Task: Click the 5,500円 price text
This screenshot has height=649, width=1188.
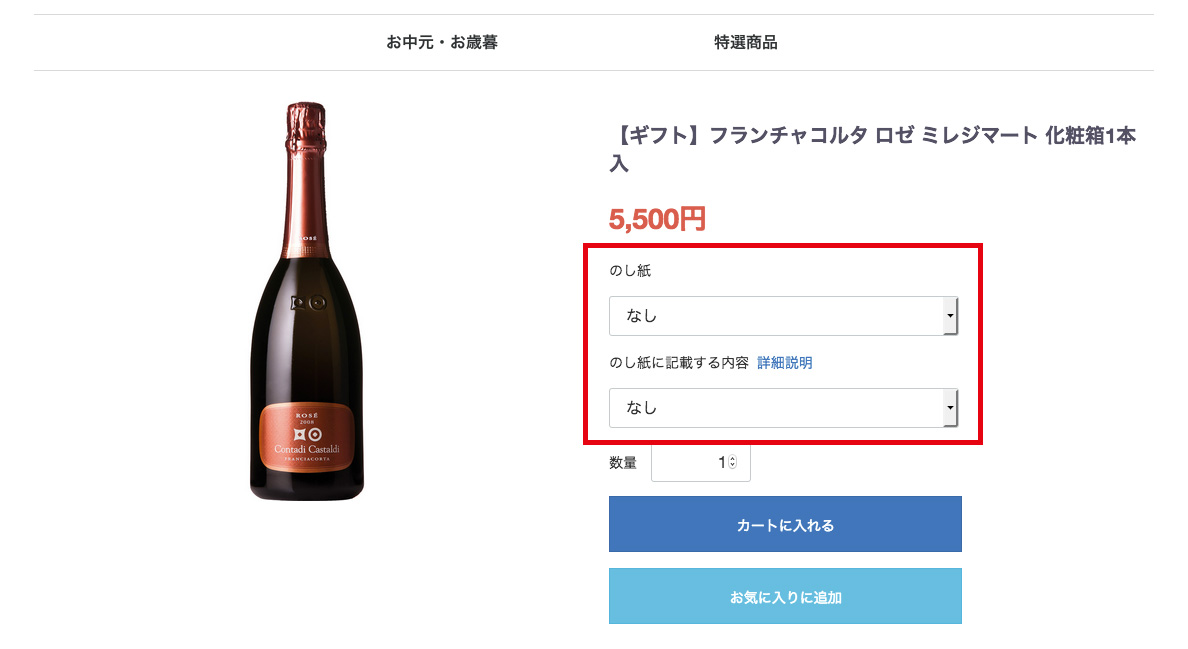Action: 657,219
